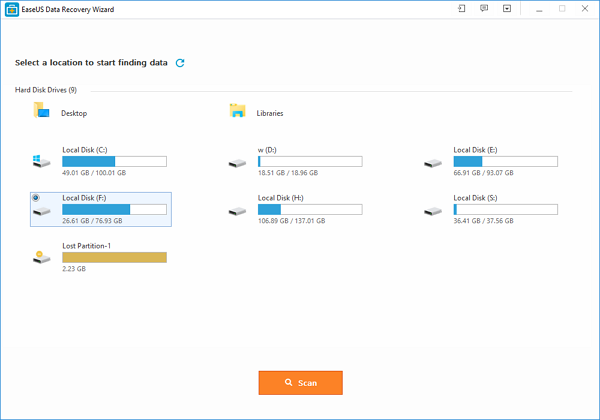The width and height of the screenshot is (600, 420).
Task: Click the Hard Disk Drives (9) heading
Action: pos(46,90)
